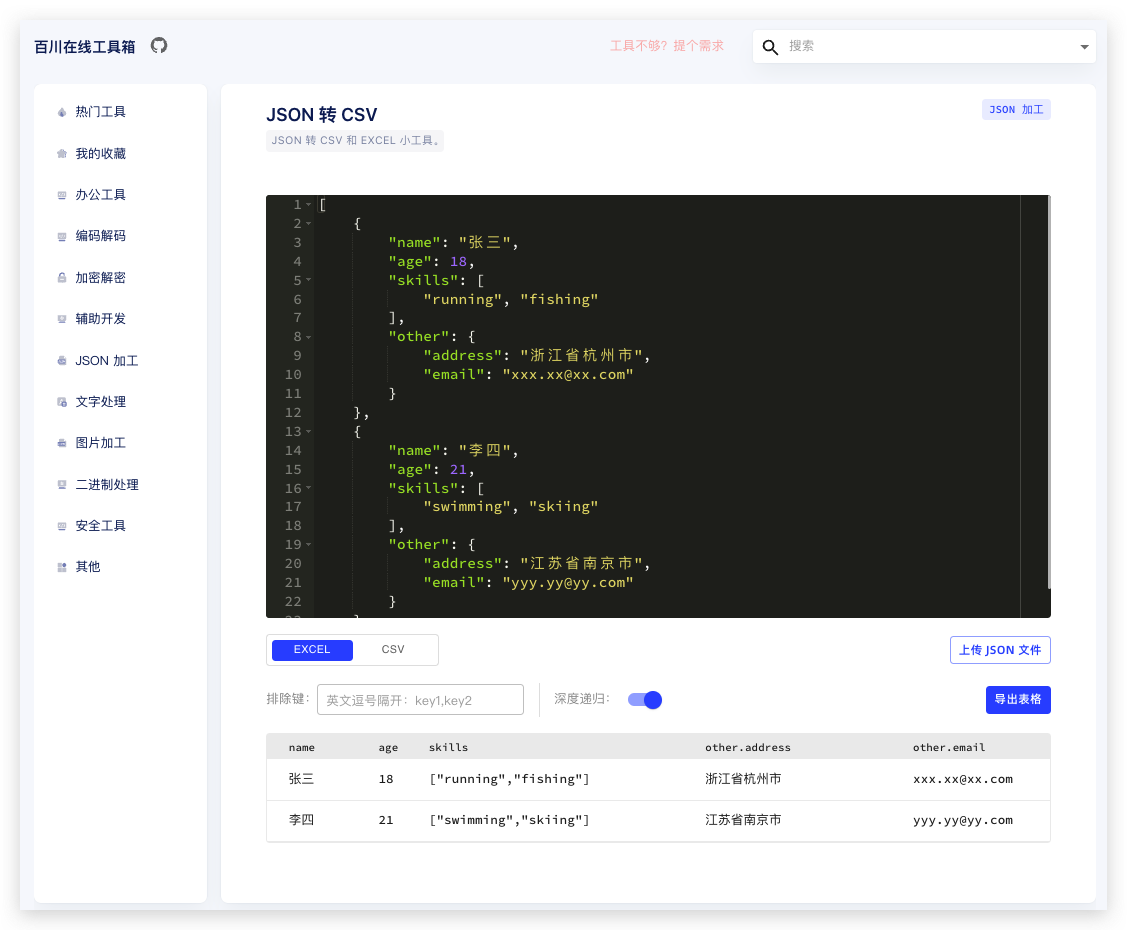The height and width of the screenshot is (930, 1127).
Task: Toggle the 深度递归 switch
Action: click(x=645, y=700)
